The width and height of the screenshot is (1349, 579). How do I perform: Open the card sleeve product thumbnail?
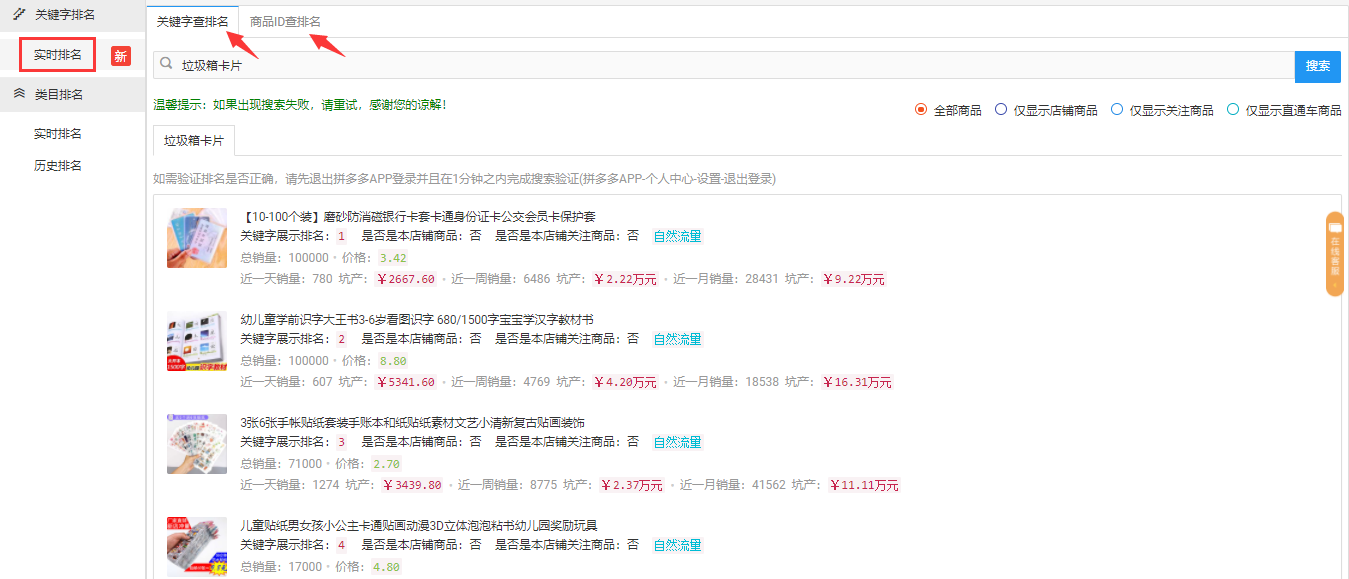coord(197,238)
